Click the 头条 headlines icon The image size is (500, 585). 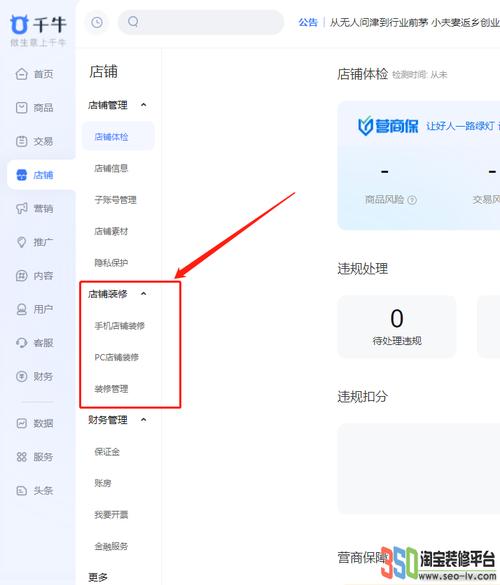(x=22, y=490)
